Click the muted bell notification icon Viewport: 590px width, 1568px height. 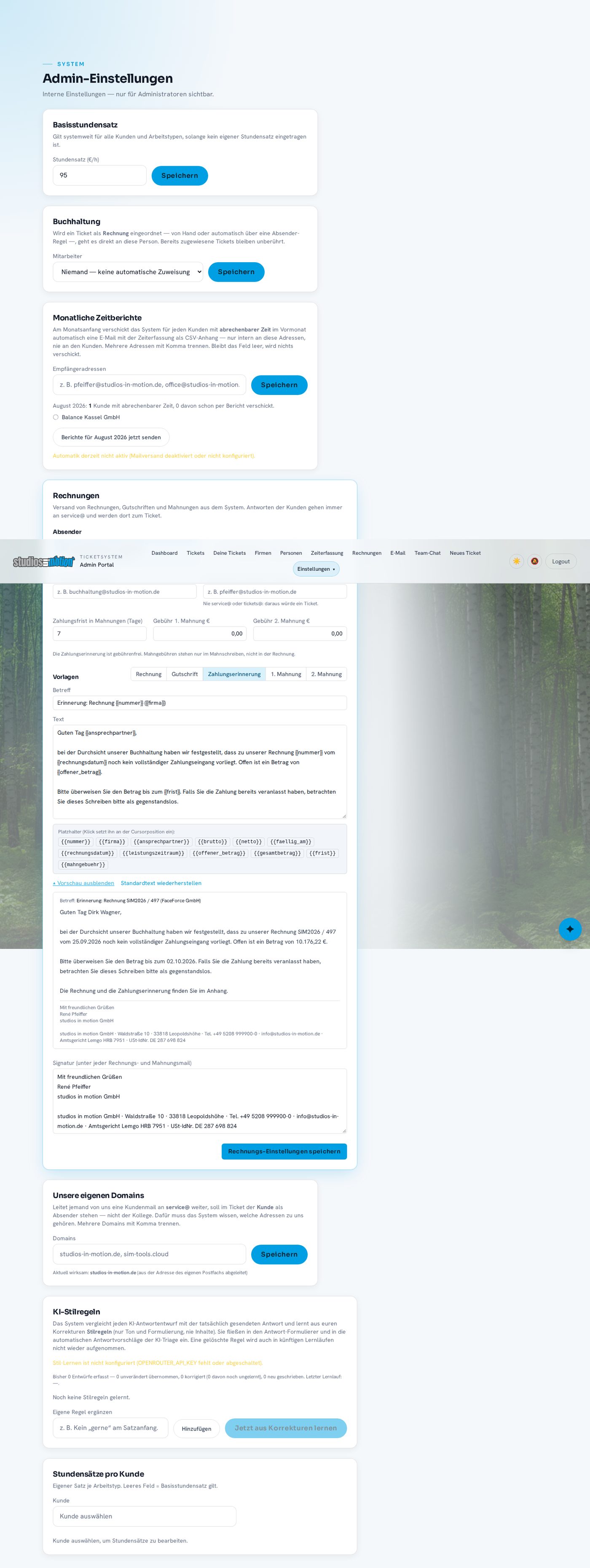click(534, 561)
